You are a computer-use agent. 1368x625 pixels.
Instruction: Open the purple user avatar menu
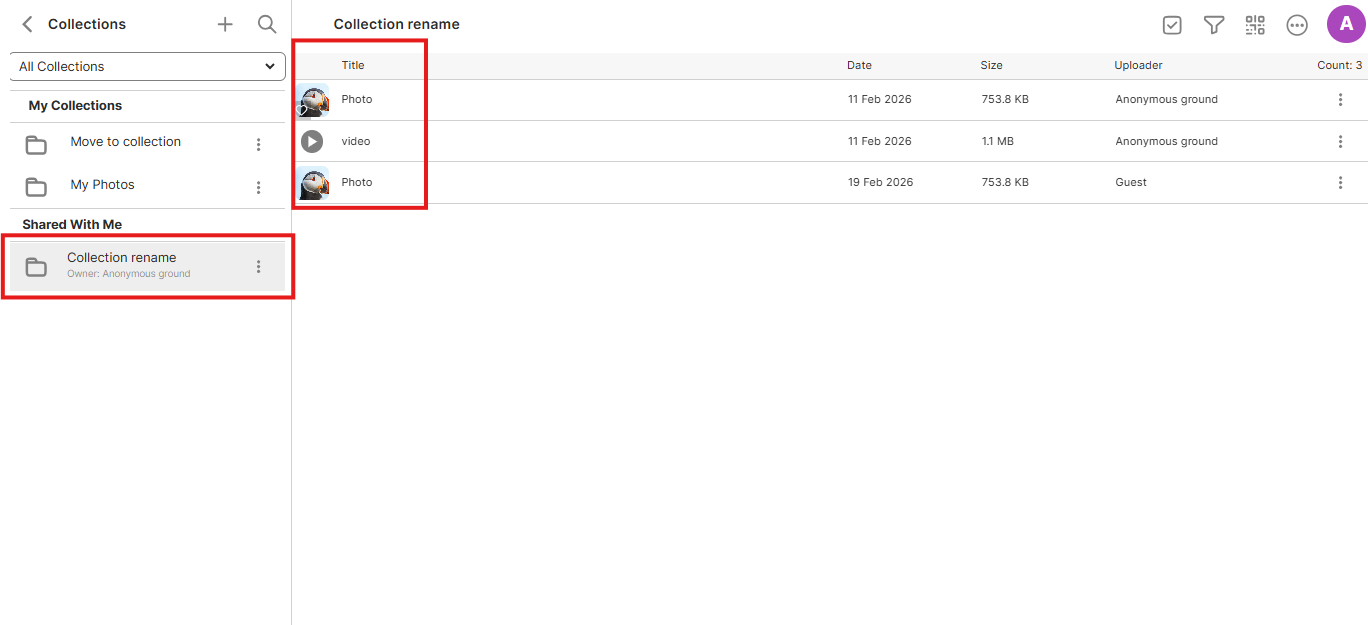tap(1346, 24)
